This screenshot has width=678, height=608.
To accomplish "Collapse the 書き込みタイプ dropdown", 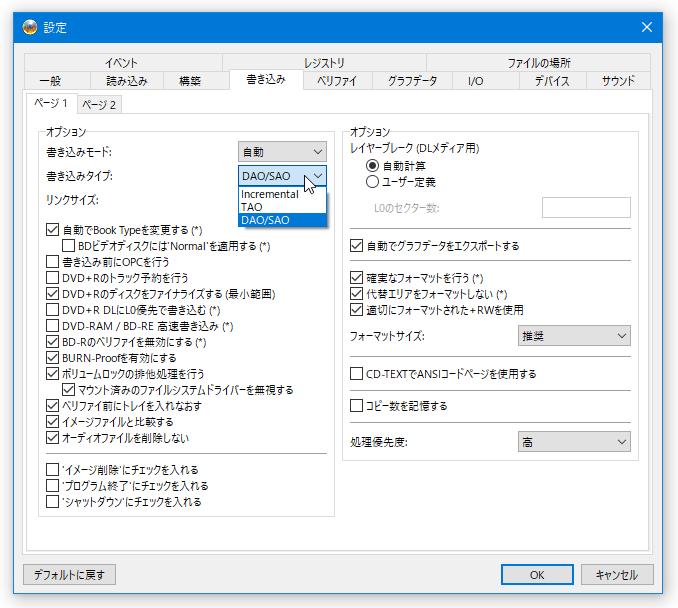I will [282, 176].
